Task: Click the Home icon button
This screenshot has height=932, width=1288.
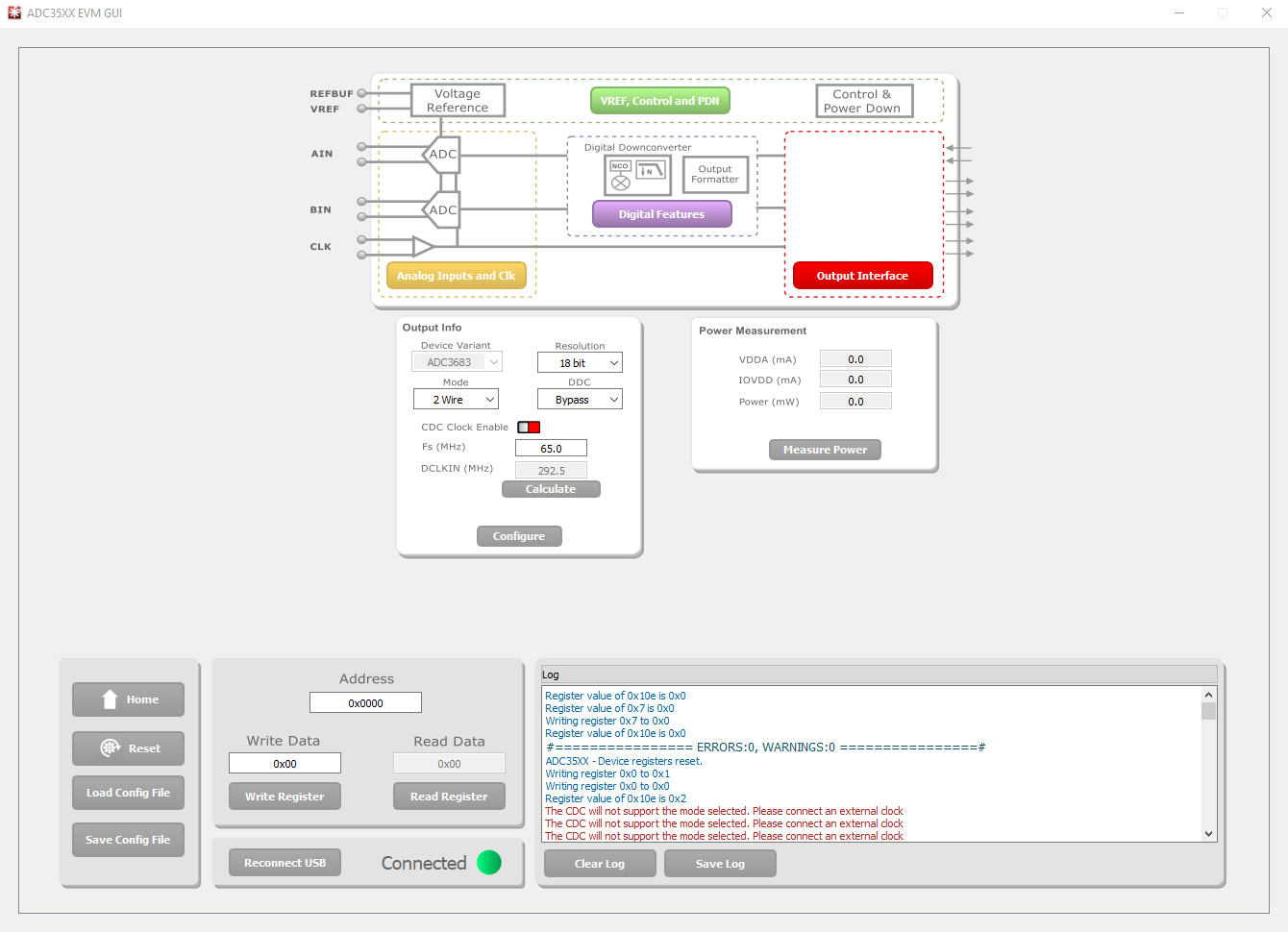Action: (x=128, y=699)
